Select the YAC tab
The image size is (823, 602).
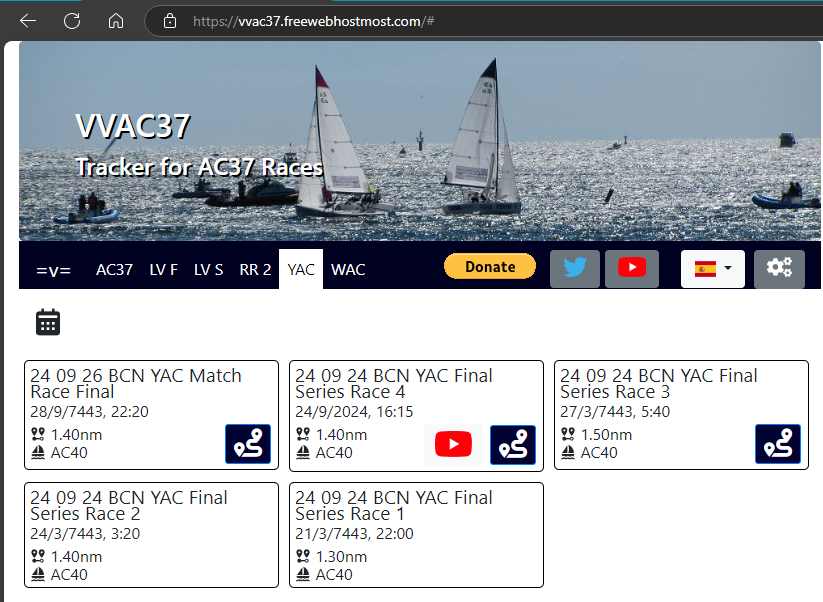301,269
